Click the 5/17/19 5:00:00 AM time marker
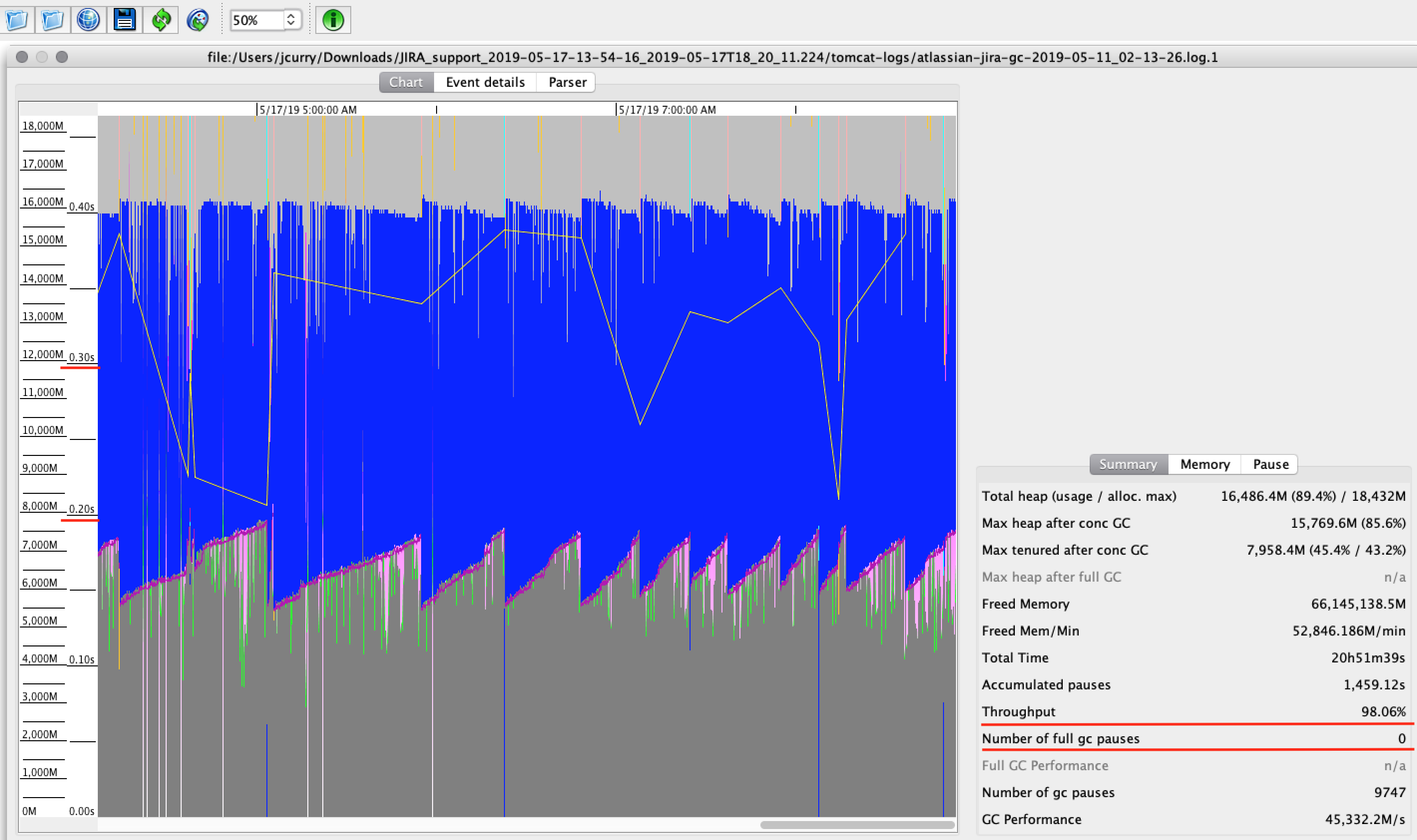Viewport: 1417px width, 840px height. (308, 109)
